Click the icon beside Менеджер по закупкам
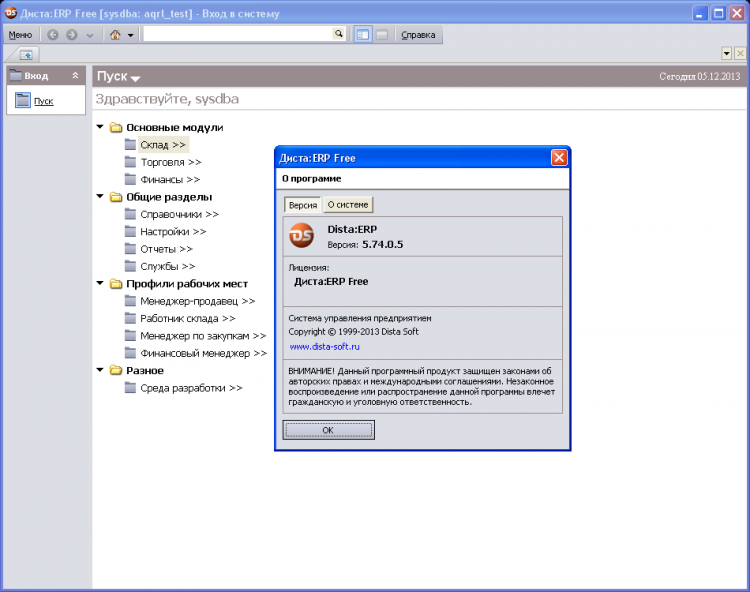 (130, 335)
